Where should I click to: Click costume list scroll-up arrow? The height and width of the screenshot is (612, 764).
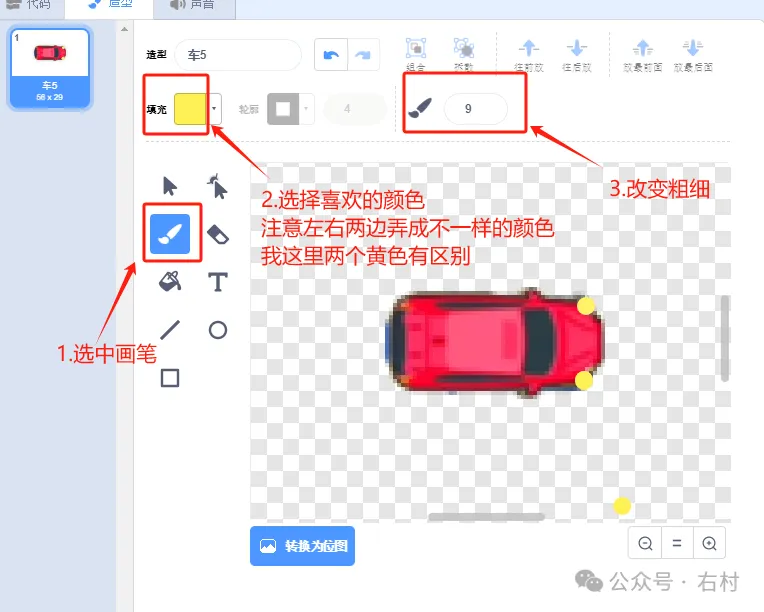(x=124, y=29)
